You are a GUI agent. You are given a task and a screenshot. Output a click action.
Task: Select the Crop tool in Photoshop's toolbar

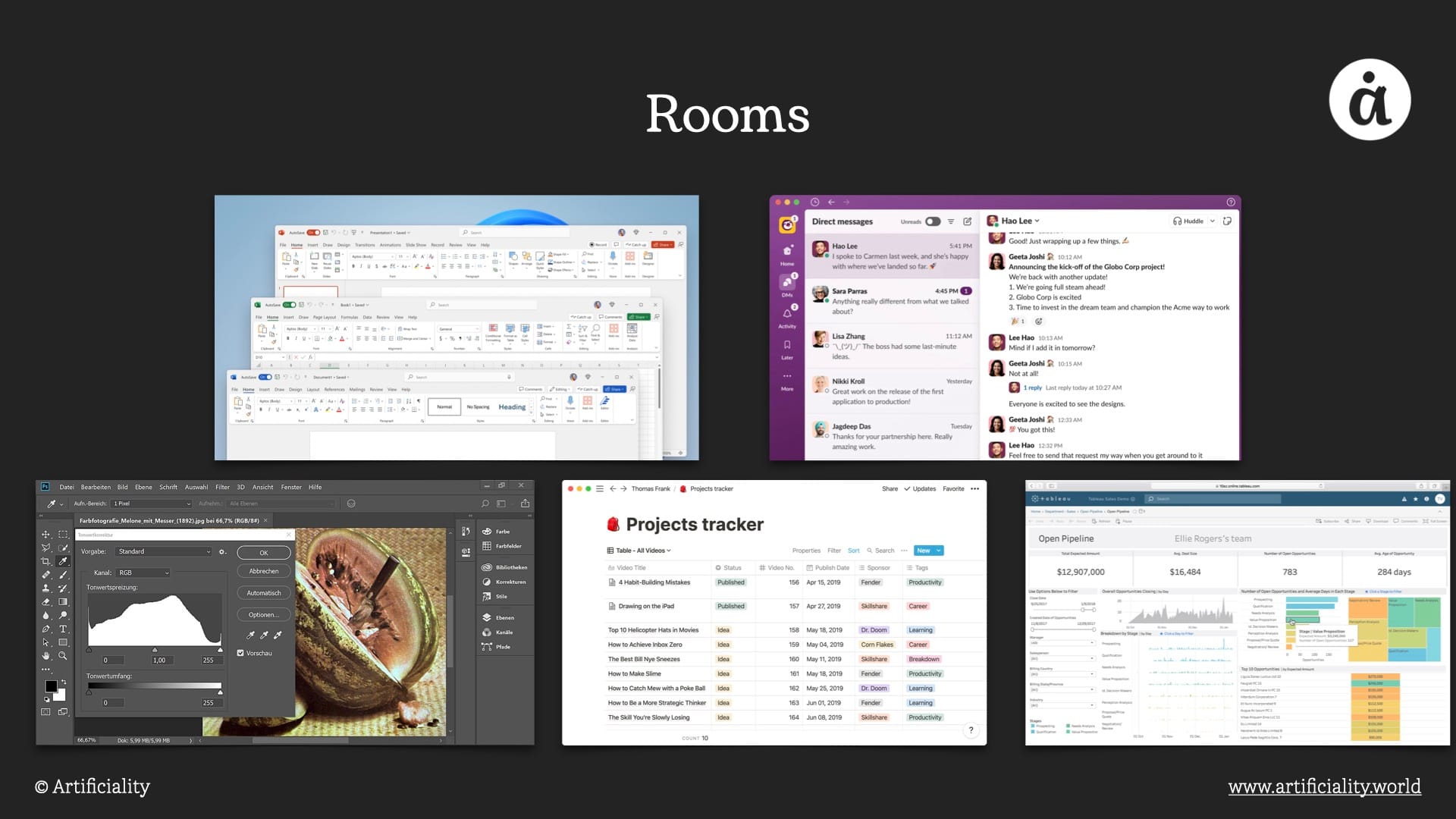click(x=47, y=561)
